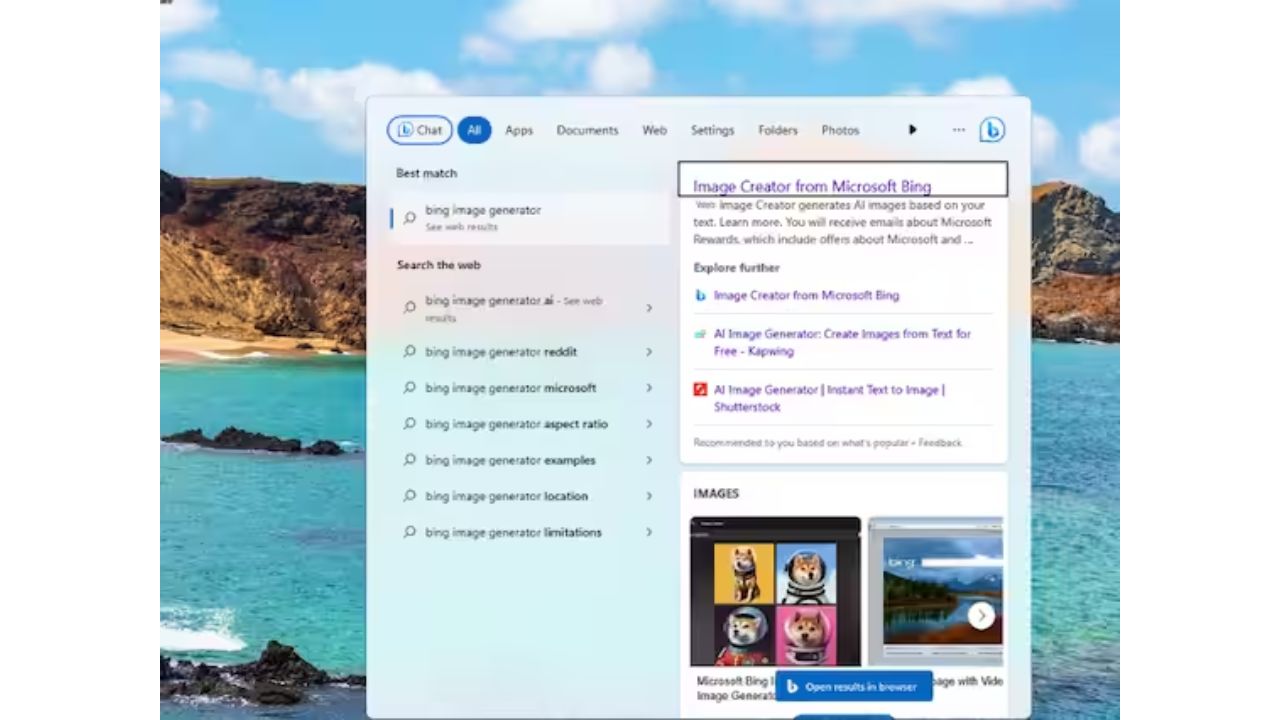This screenshot has height=720, width=1280.
Task: Expand the 'bing image generator reddit' suggestion
Action: coord(649,352)
